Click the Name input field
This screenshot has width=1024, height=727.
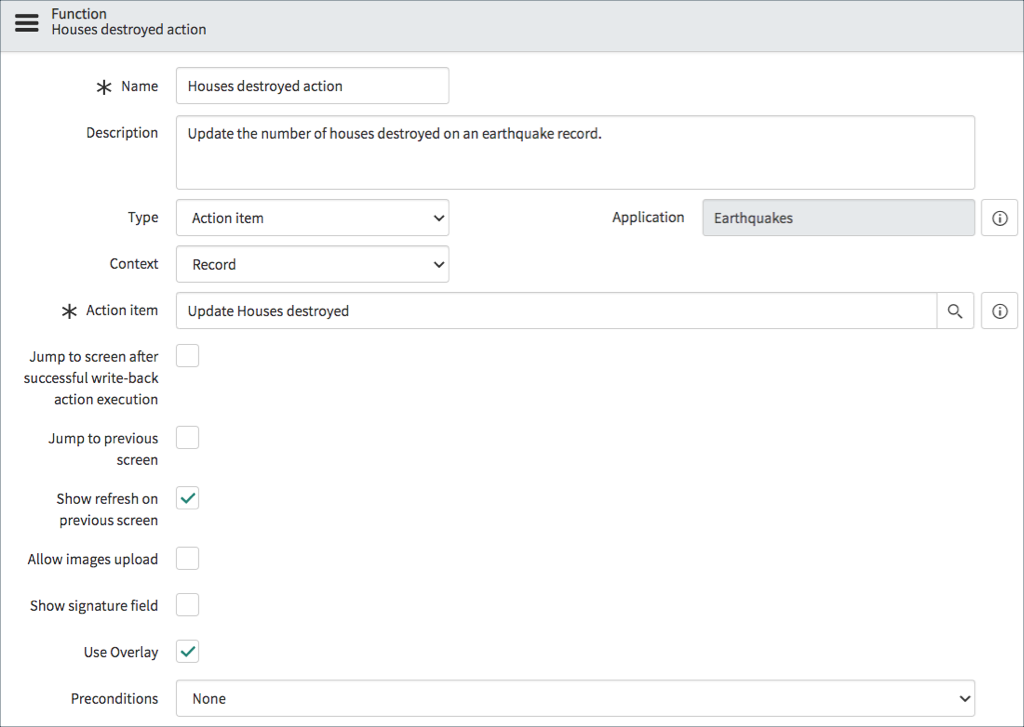pyautogui.click(x=312, y=86)
